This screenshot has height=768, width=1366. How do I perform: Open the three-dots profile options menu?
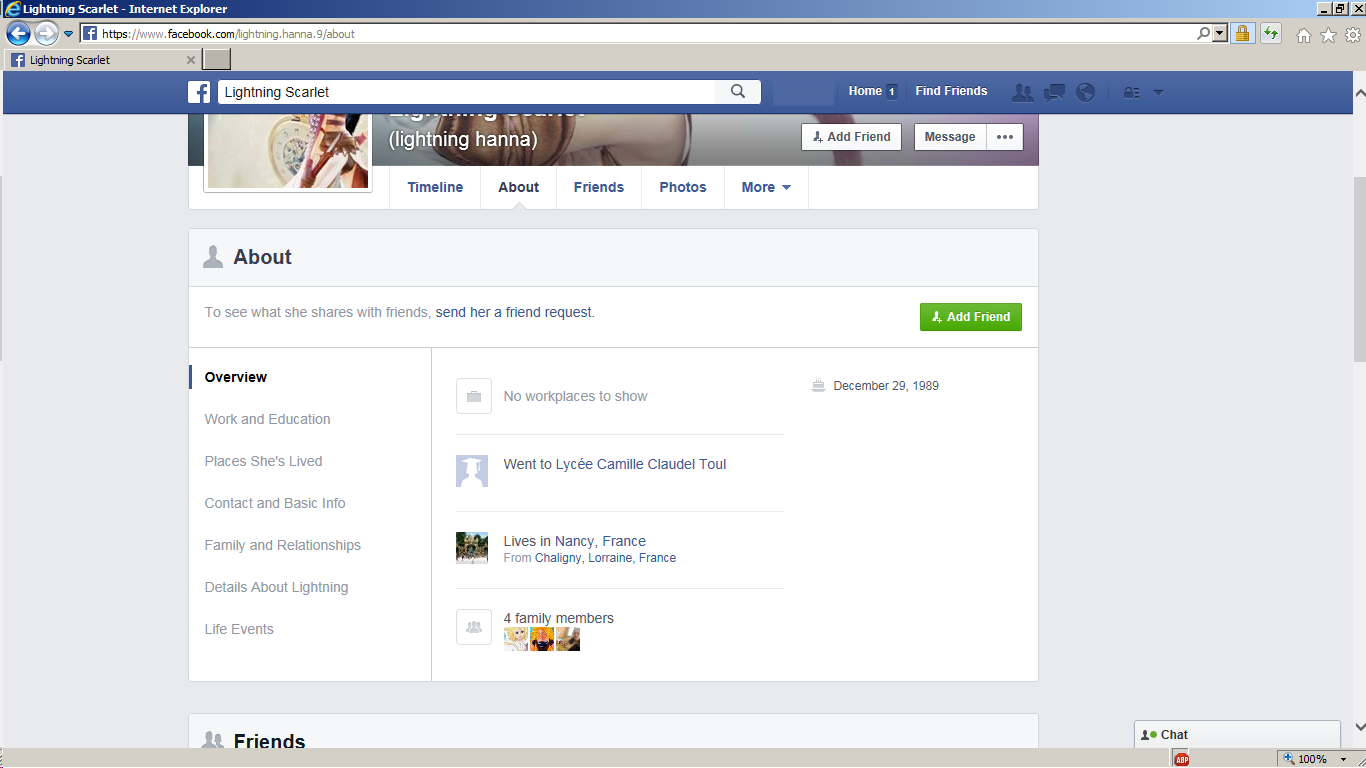coord(1005,137)
